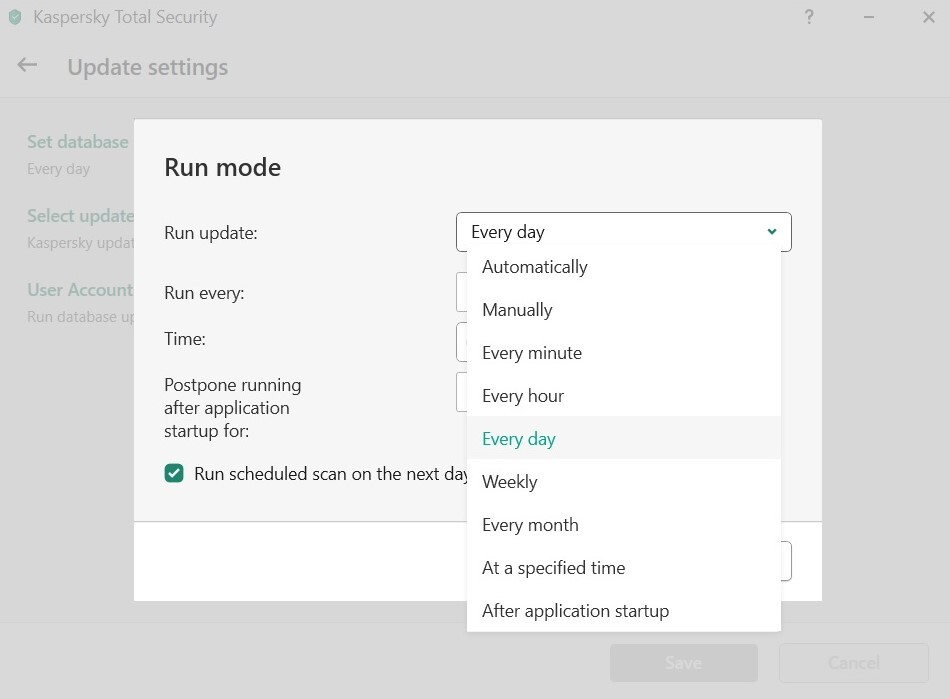Open Set database update run mode link

(78, 142)
